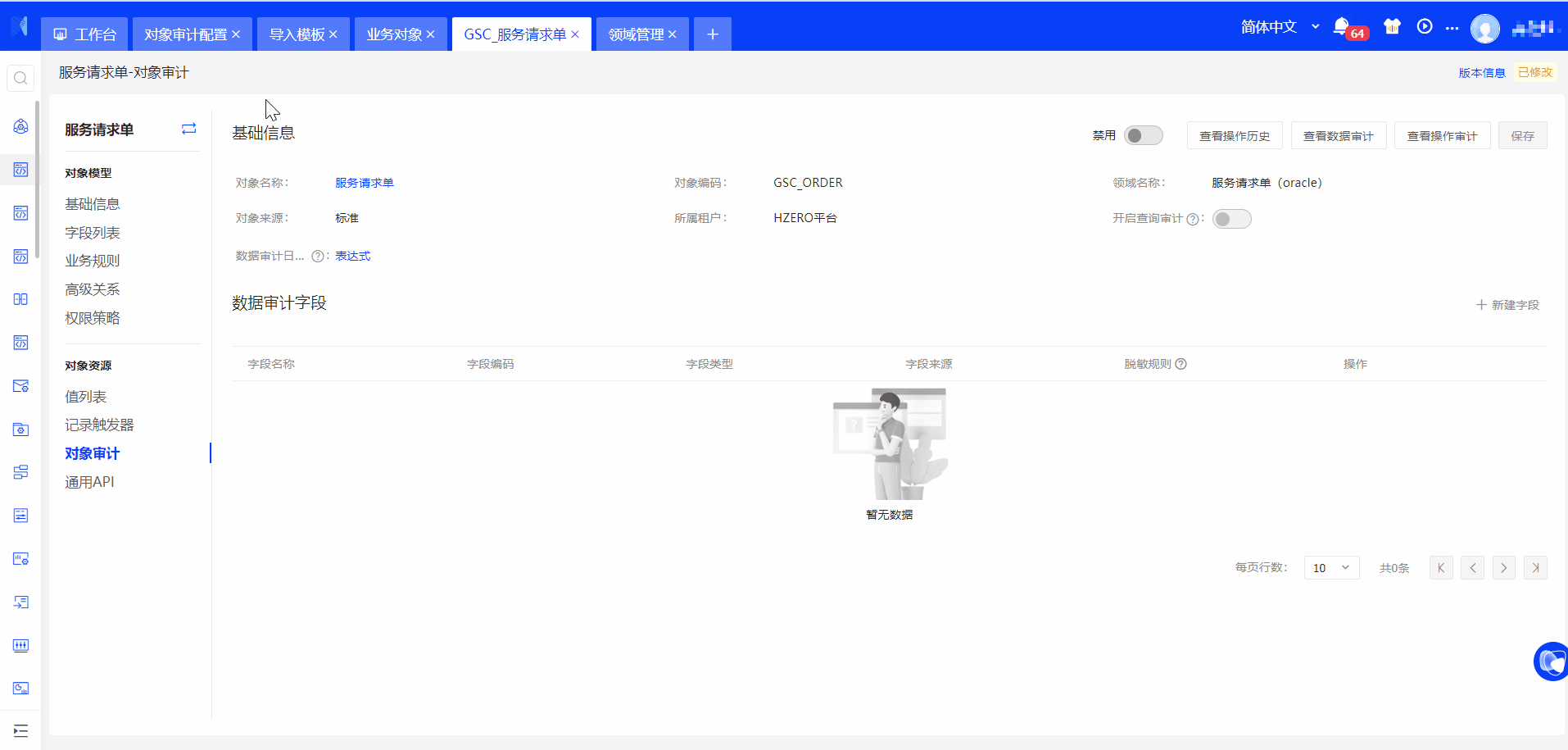This screenshot has height=750, width=1568.
Task: Click the shirt-shaped theme icon in header
Action: point(1392,26)
